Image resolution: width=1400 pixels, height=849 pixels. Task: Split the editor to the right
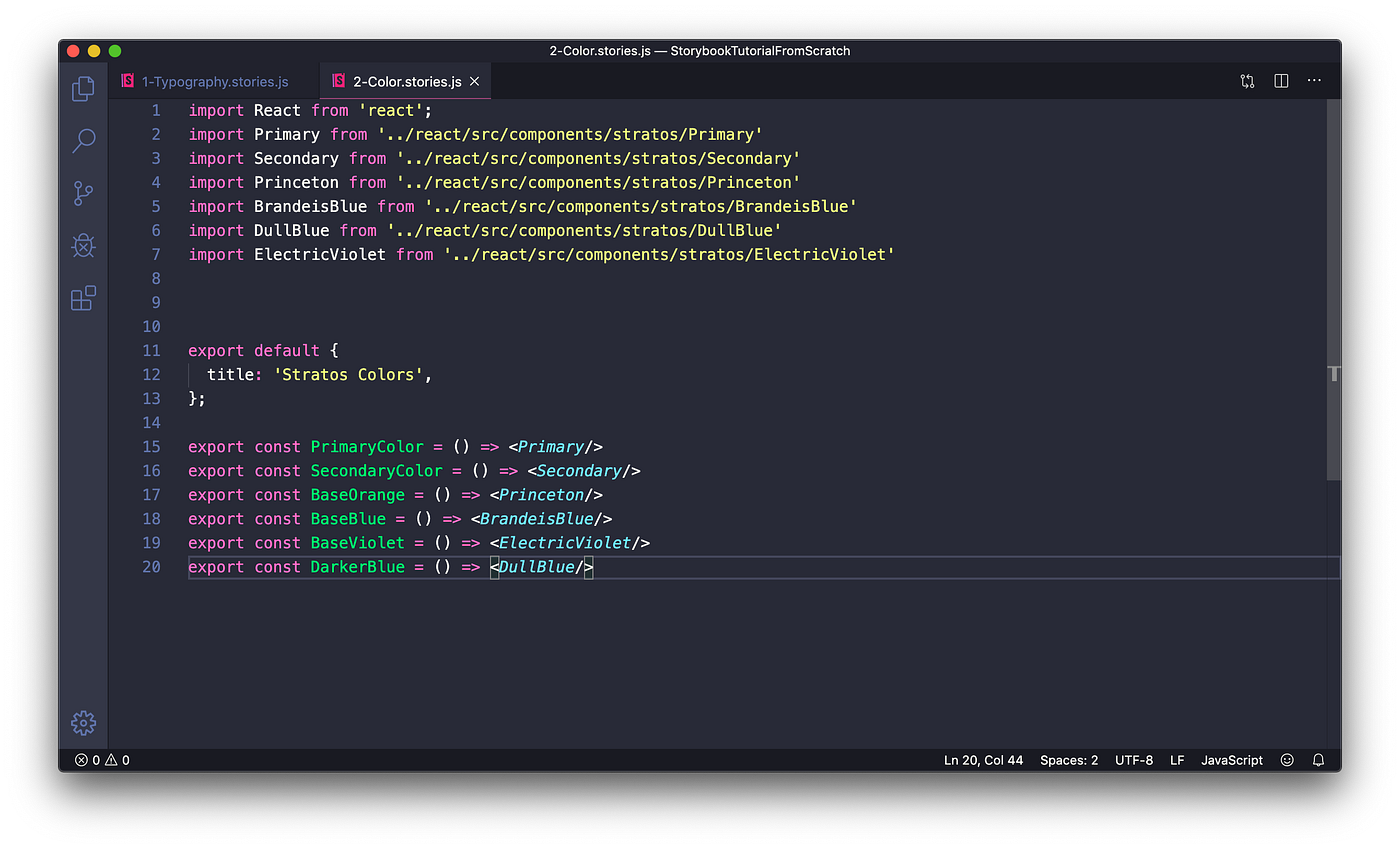tap(1281, 80)
